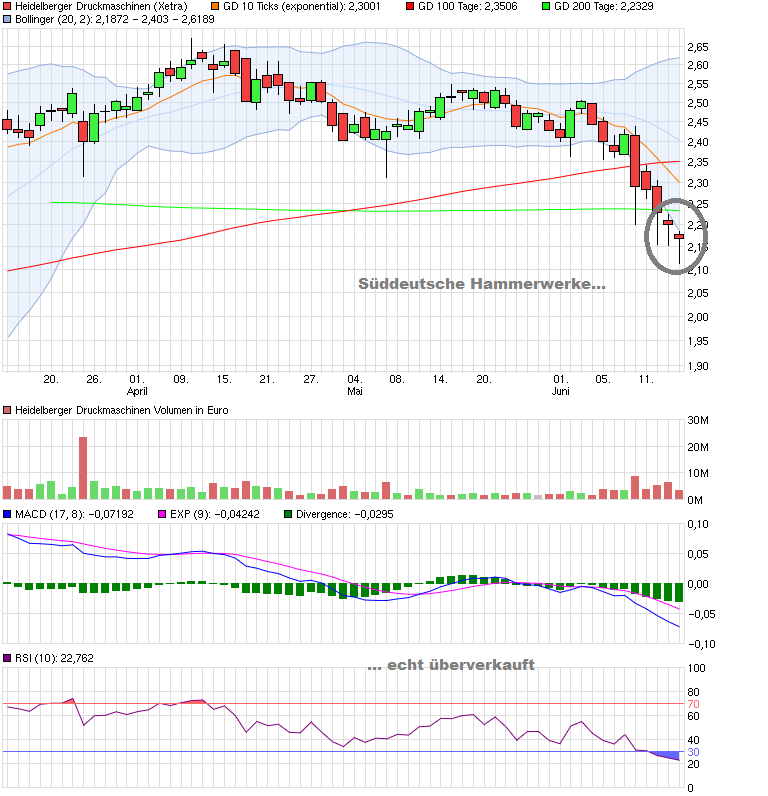The width and height of the screenshot is (768, 796).
Task: Click the '20.' date label before April
Action: point(51,379)
